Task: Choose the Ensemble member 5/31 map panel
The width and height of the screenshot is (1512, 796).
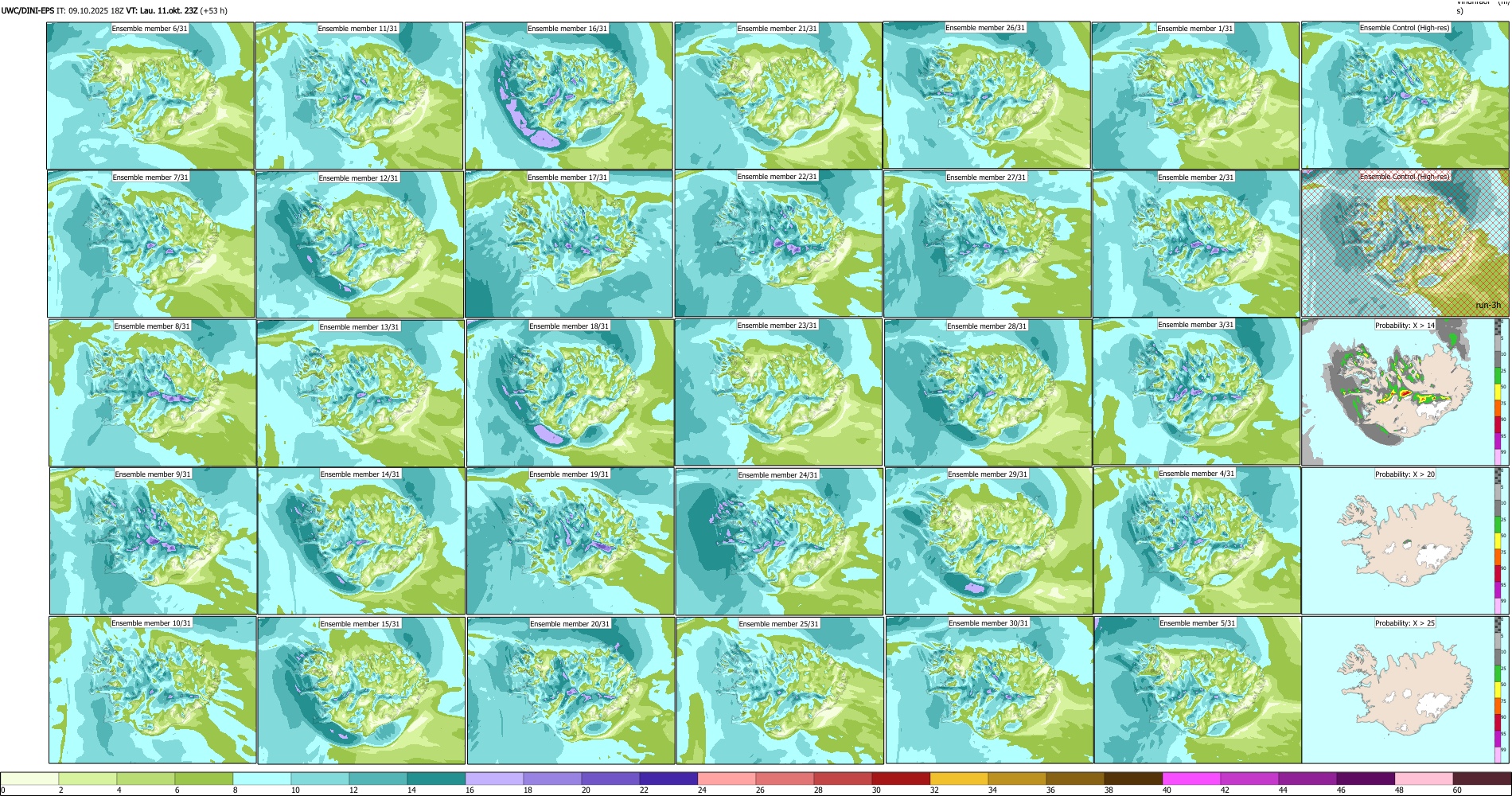Action: [x=1198, y=690]
